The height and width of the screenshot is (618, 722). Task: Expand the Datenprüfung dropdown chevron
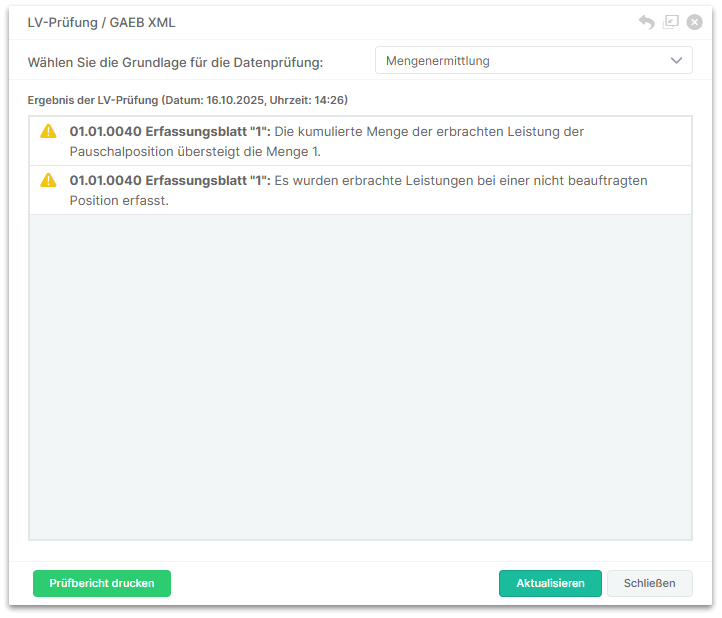pos(676,61)
